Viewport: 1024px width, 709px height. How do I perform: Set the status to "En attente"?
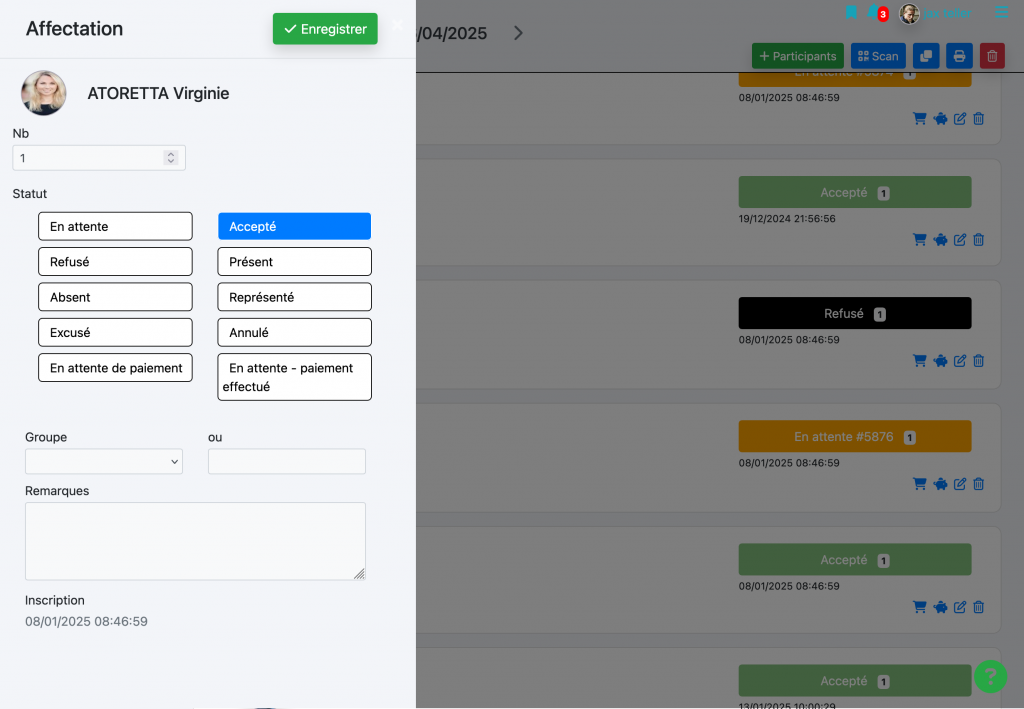(x=115, y=227)
